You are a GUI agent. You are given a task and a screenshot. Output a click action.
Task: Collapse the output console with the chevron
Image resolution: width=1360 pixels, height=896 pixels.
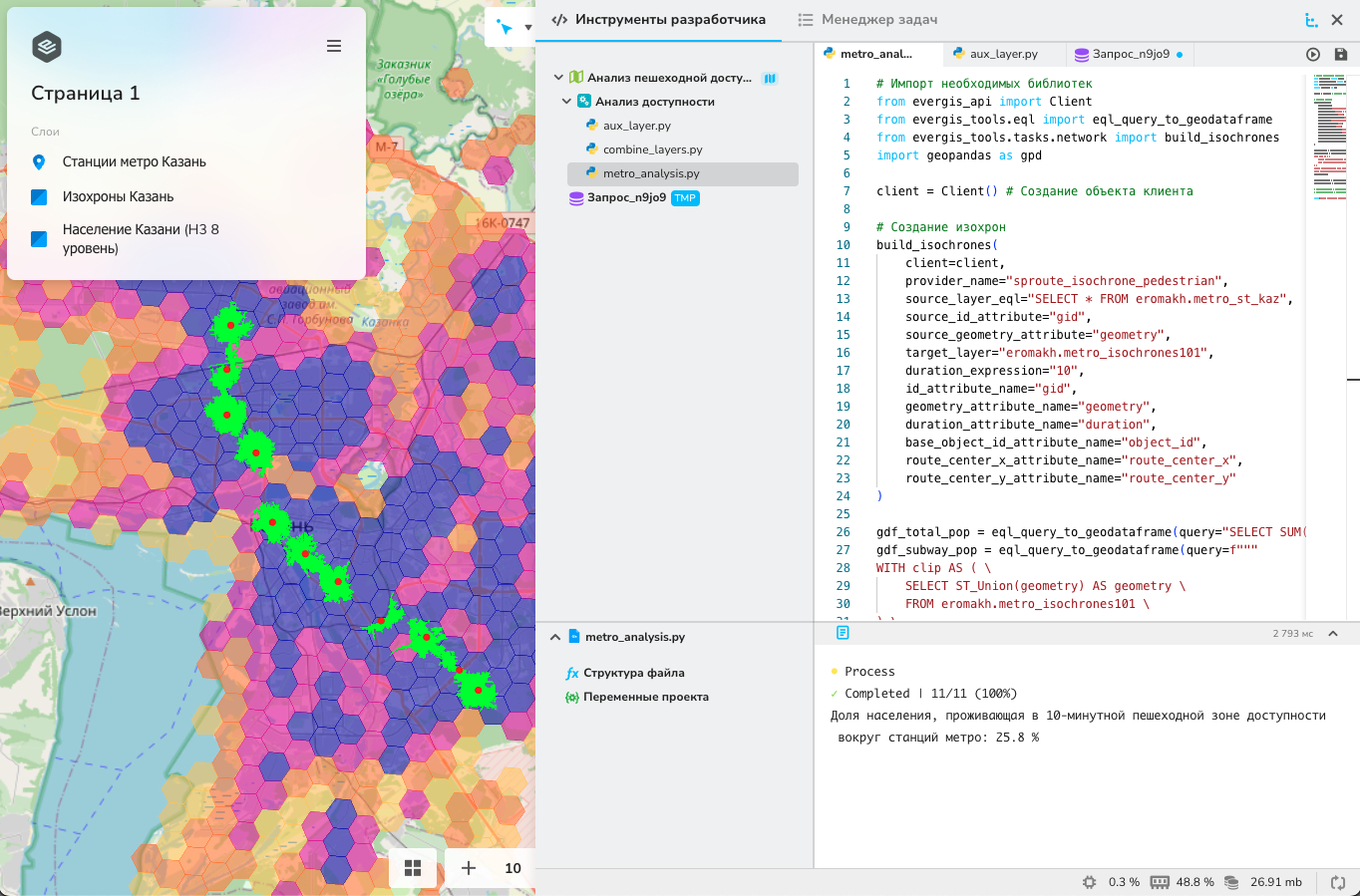click(x=1333, y=634)
